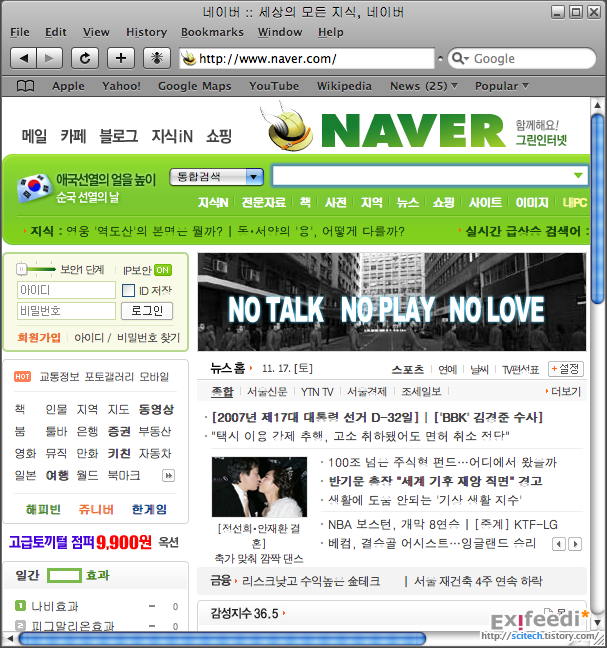This screenshot has height=648, width=607.
Task: Open the 쥬니버 link
Action: [96, 510]
